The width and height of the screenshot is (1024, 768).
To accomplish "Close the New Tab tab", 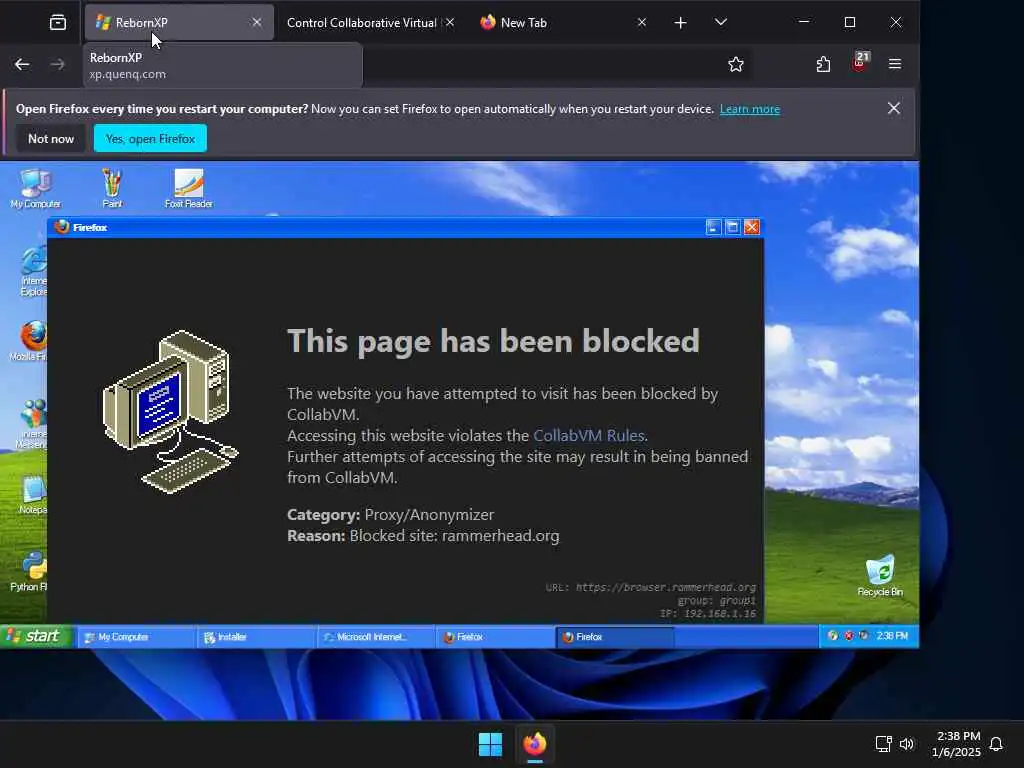I will (x=642, y=22).
